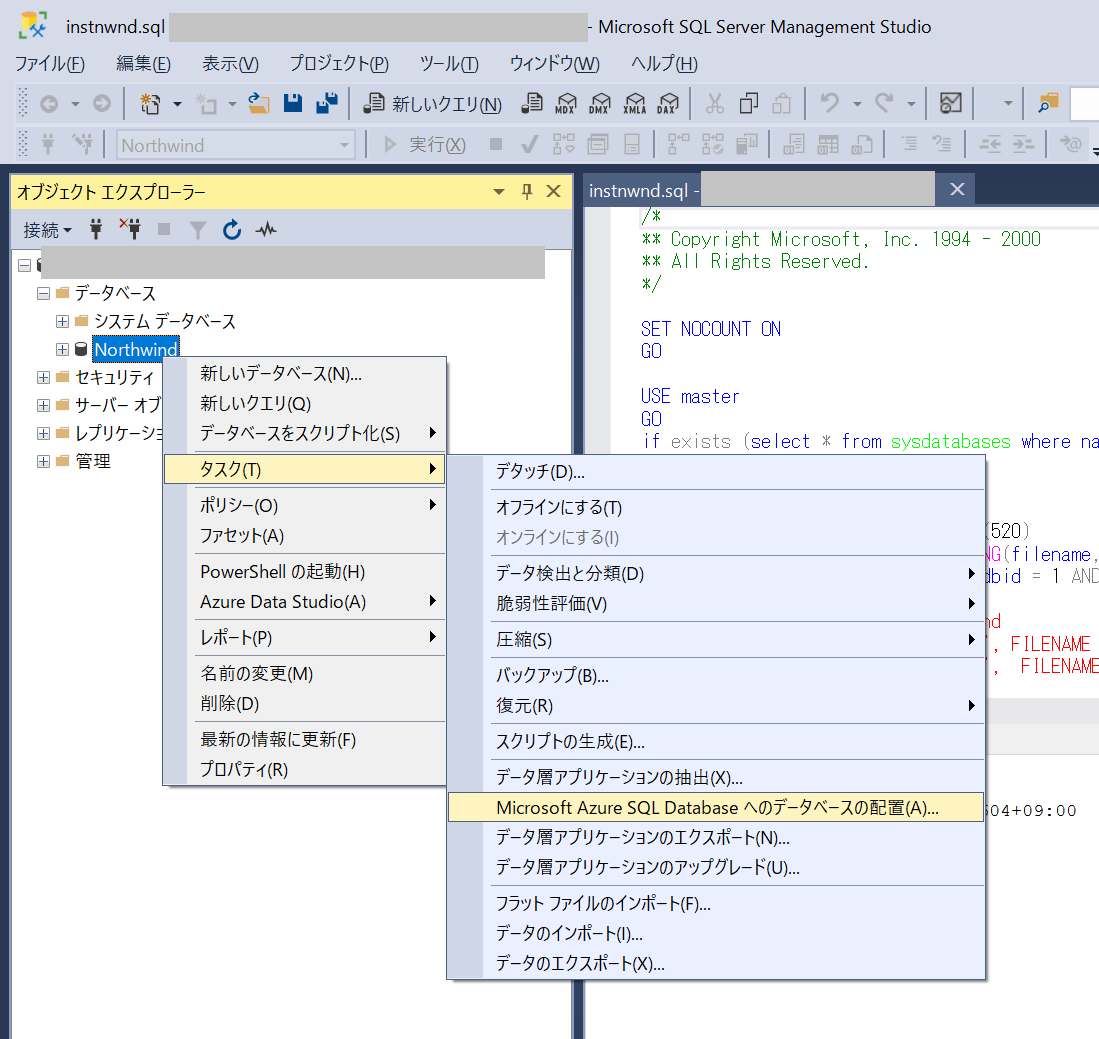Click the Copy icon
Image resolution: width=1099 pixels, height=1039 pixels.
click(749, 104)
